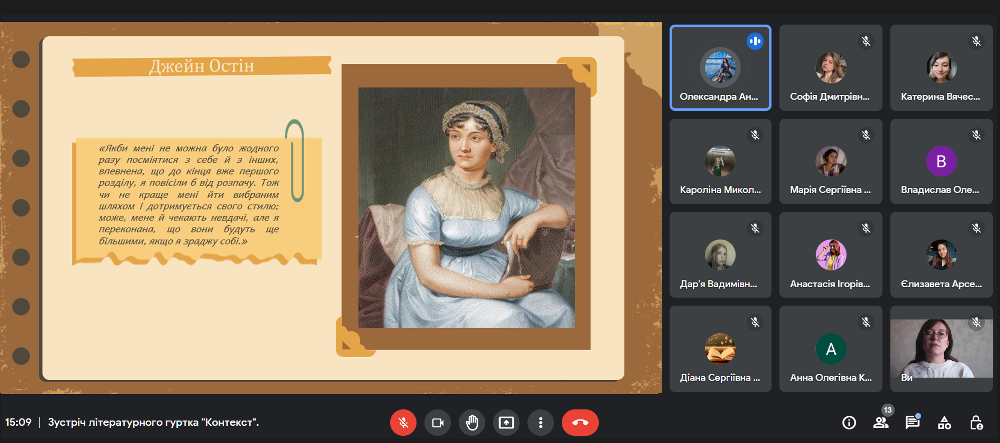Leave the call with the red phone button
Screen dimensions: 1000x443
coord(580,422)
